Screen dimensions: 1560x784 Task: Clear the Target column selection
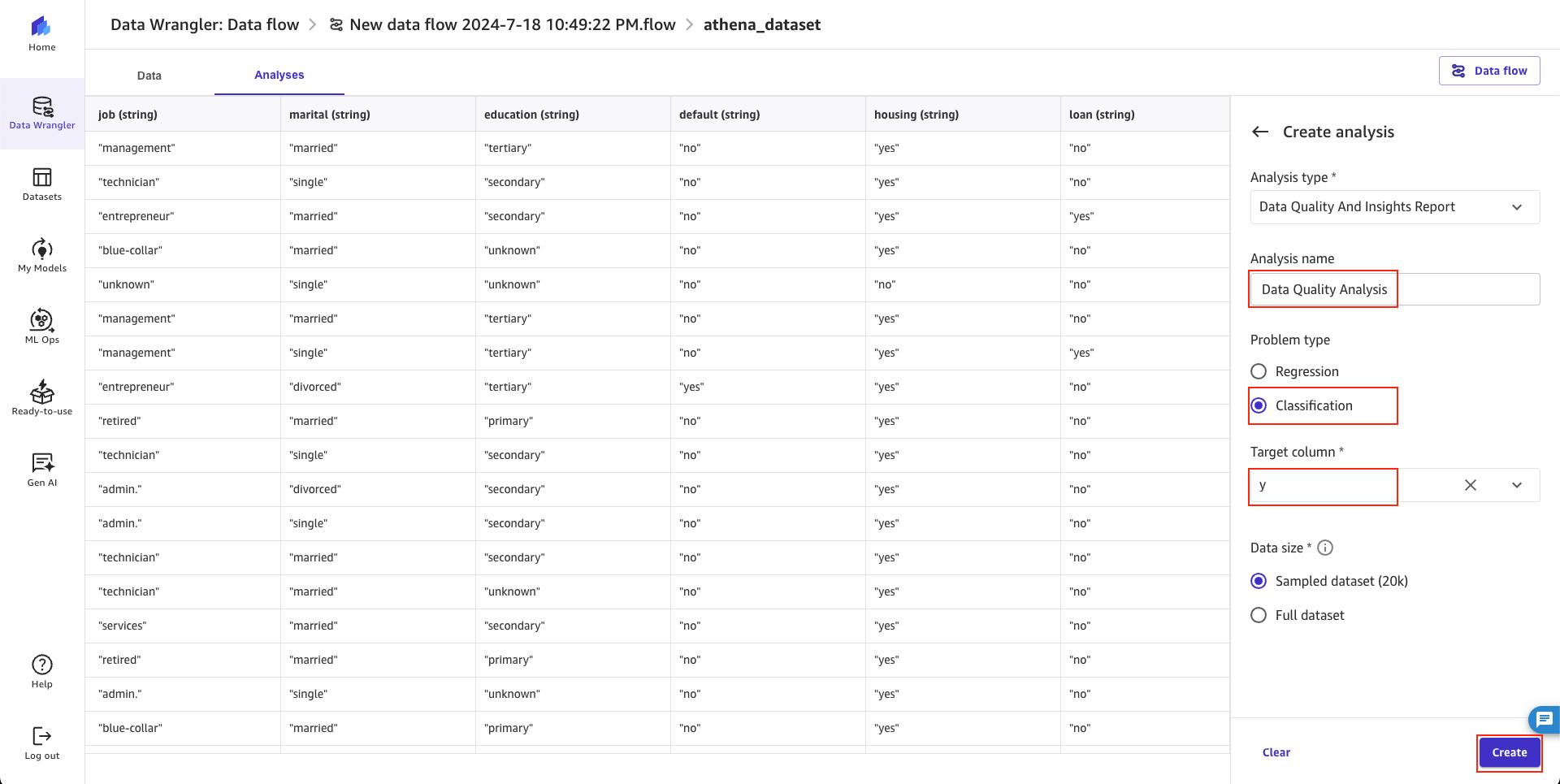coord(1470,485)
